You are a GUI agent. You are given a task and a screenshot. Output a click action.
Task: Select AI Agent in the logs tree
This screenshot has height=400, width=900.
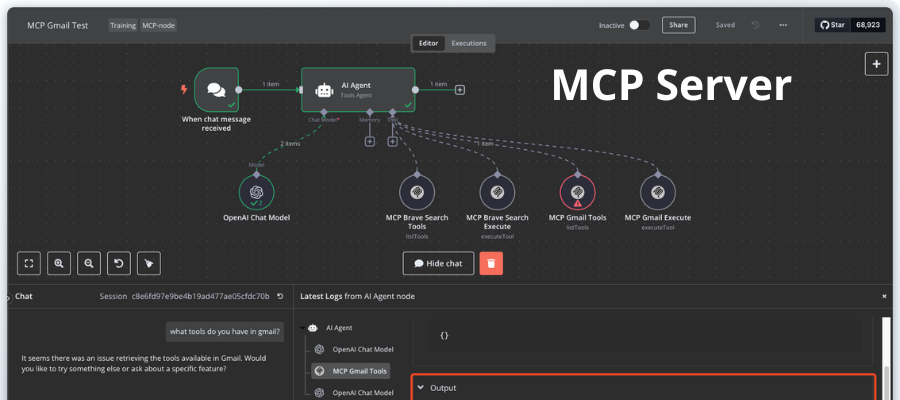[x=339, y=328]
